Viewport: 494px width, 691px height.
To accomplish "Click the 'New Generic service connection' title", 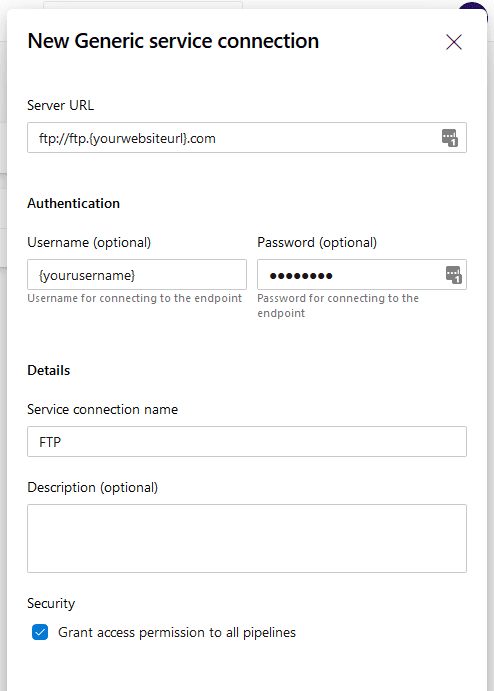I will coord(173,41).
